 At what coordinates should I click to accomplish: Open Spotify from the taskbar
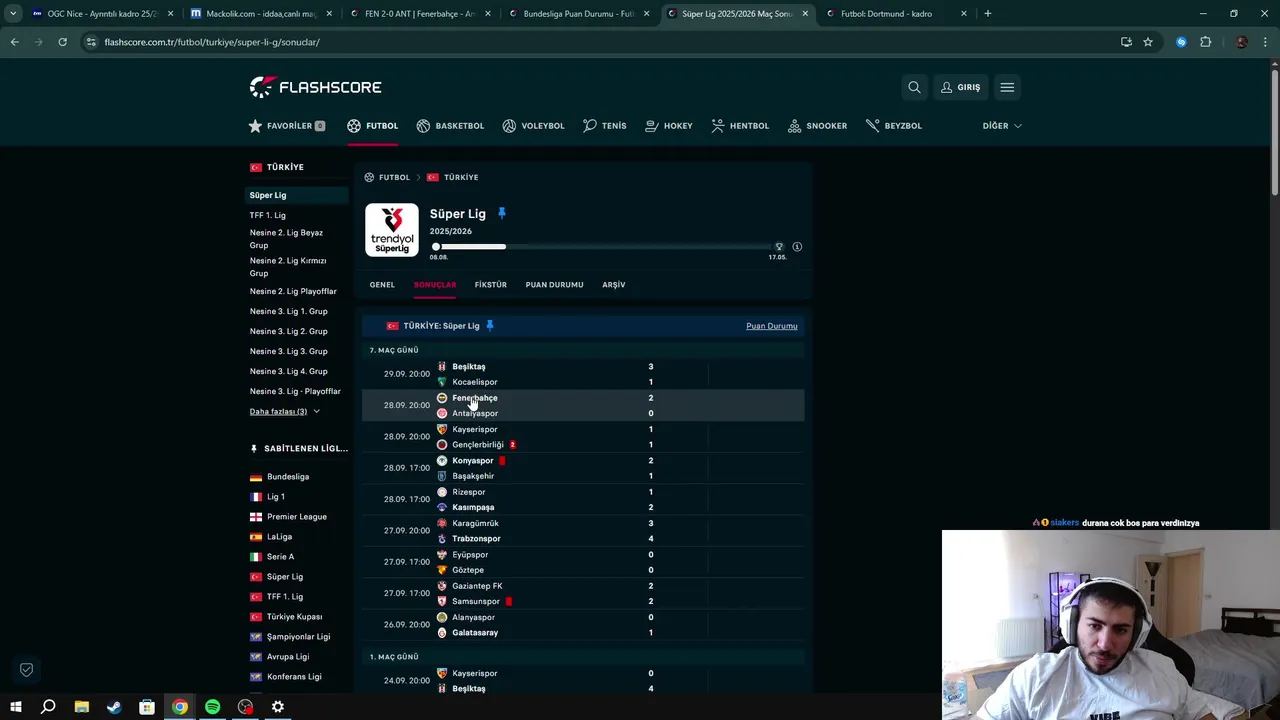pyautogui.click(x=213, y=707)
